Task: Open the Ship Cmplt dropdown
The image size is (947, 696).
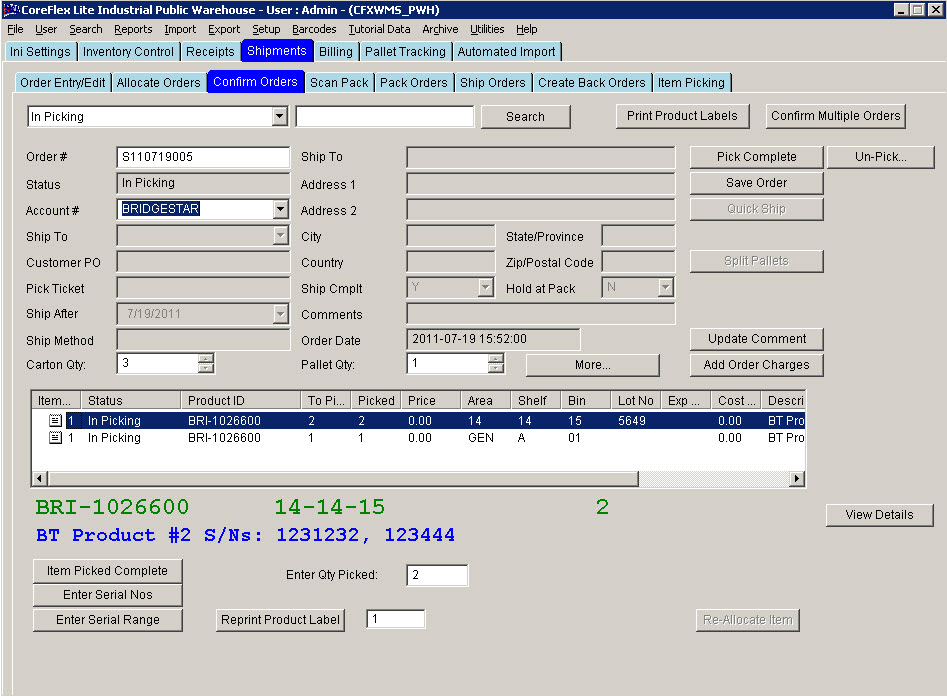Action: click(486, 287)
